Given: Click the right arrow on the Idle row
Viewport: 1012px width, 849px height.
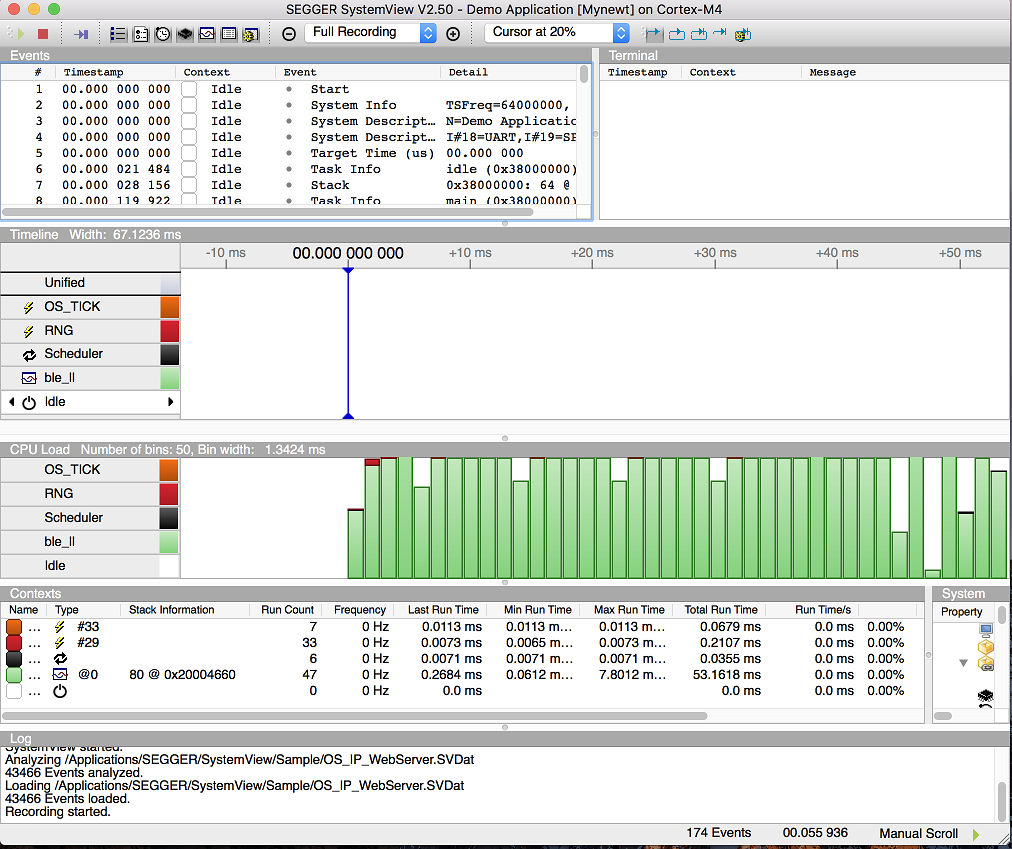Looking at the screenshot, I should coord(171,402).
